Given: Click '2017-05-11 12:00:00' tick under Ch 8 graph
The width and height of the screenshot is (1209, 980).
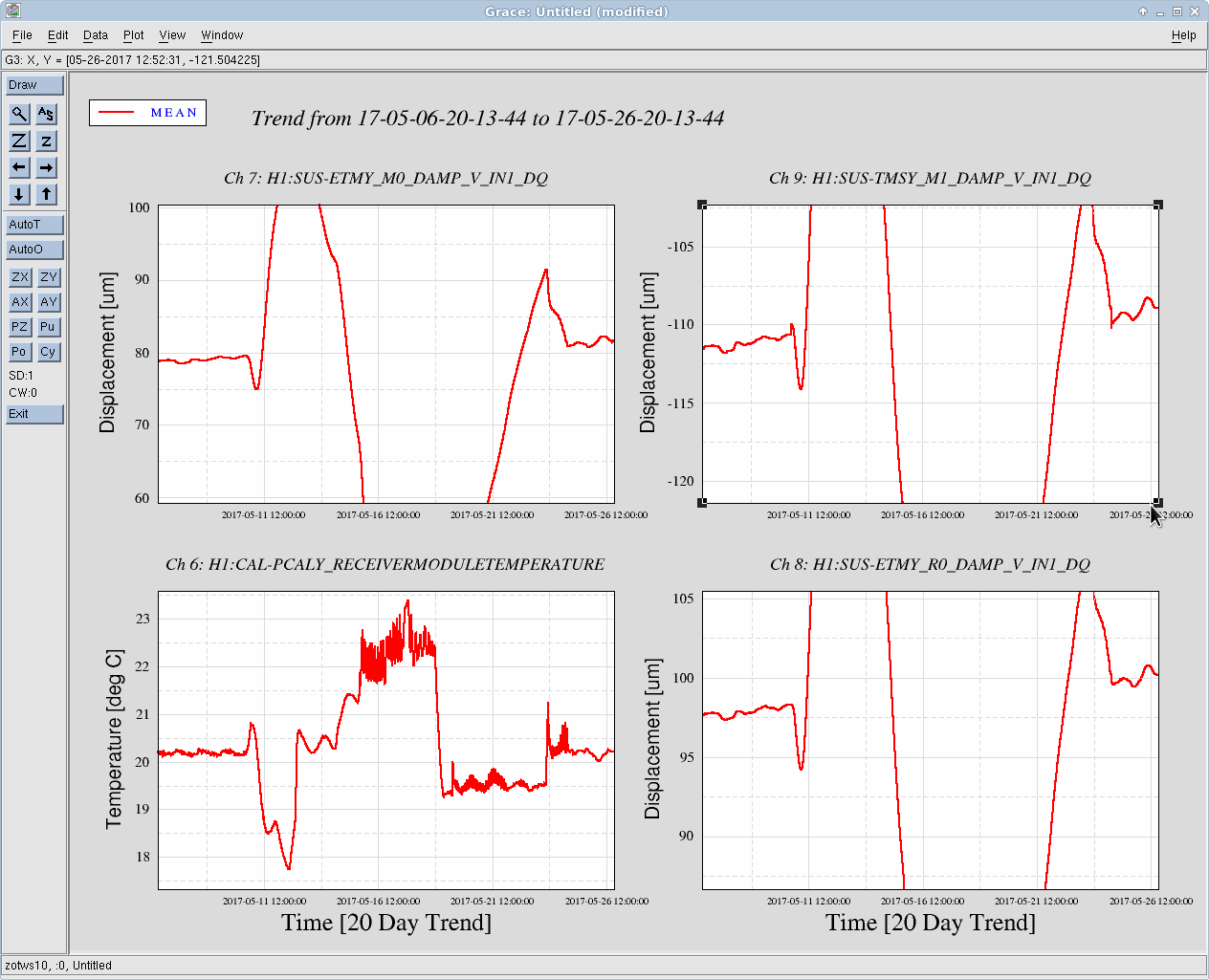Looking at the screenshot, I should click(808, 901).
